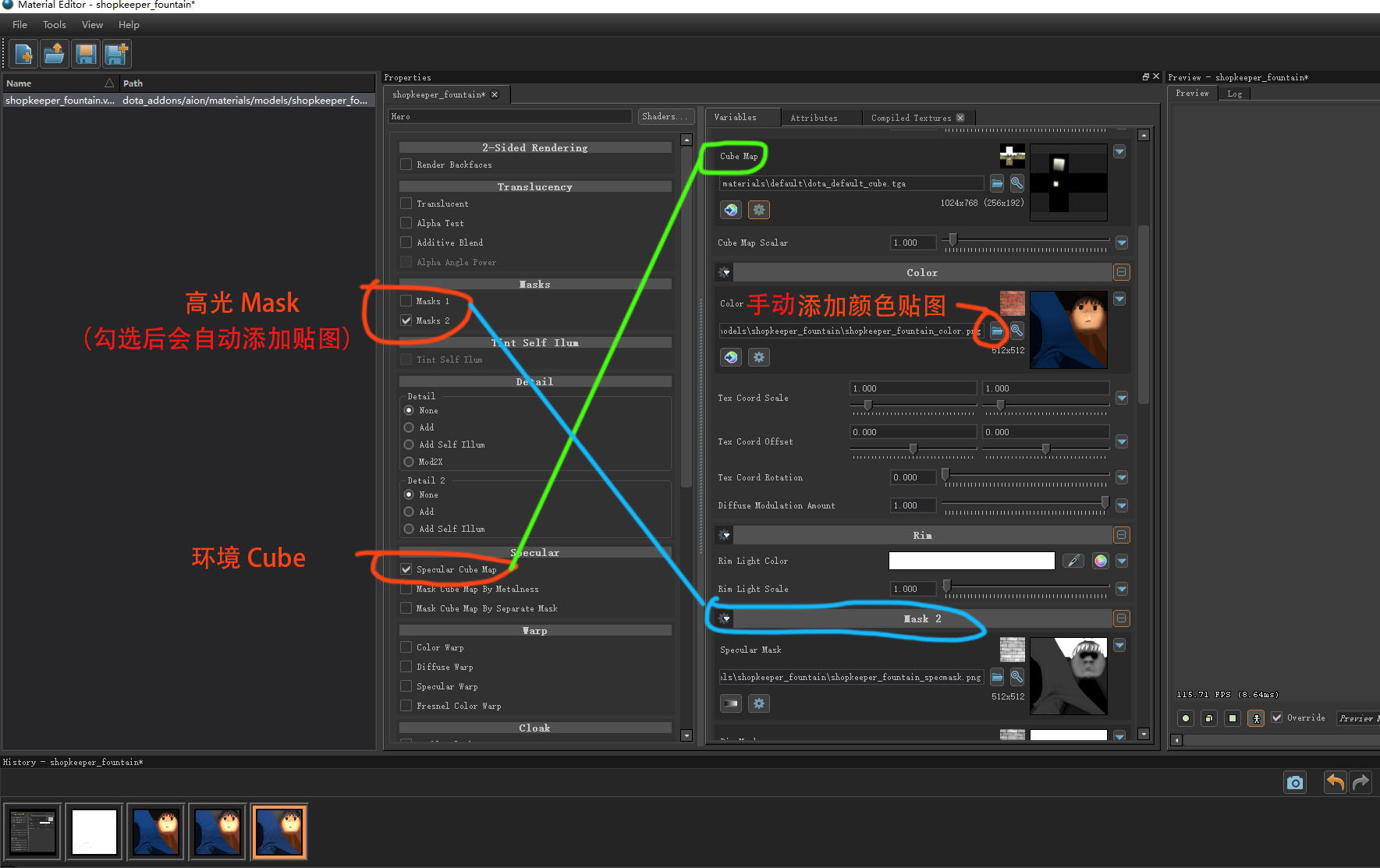This screenshot has width=1380, height=868.
Task: Disable the Specular Cube Map checkbox
Action: 406,569
